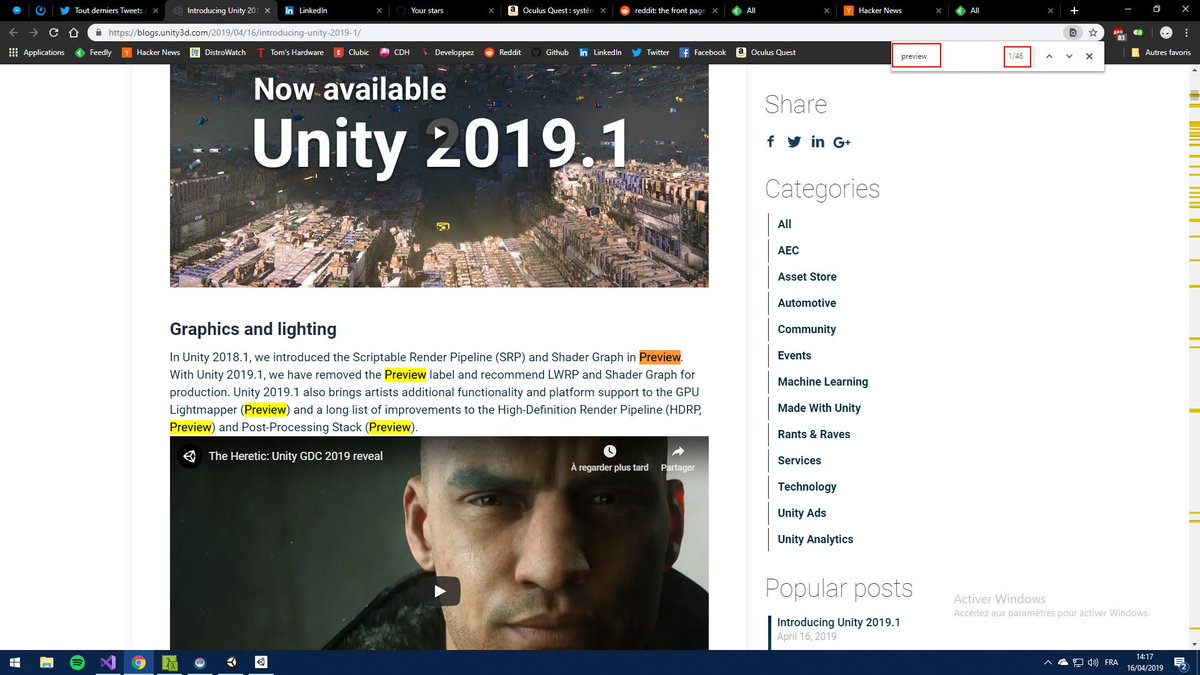
Task: Play the Unity 2019.1 banner video
Action: pyautogui.click(x=439, y=133)
